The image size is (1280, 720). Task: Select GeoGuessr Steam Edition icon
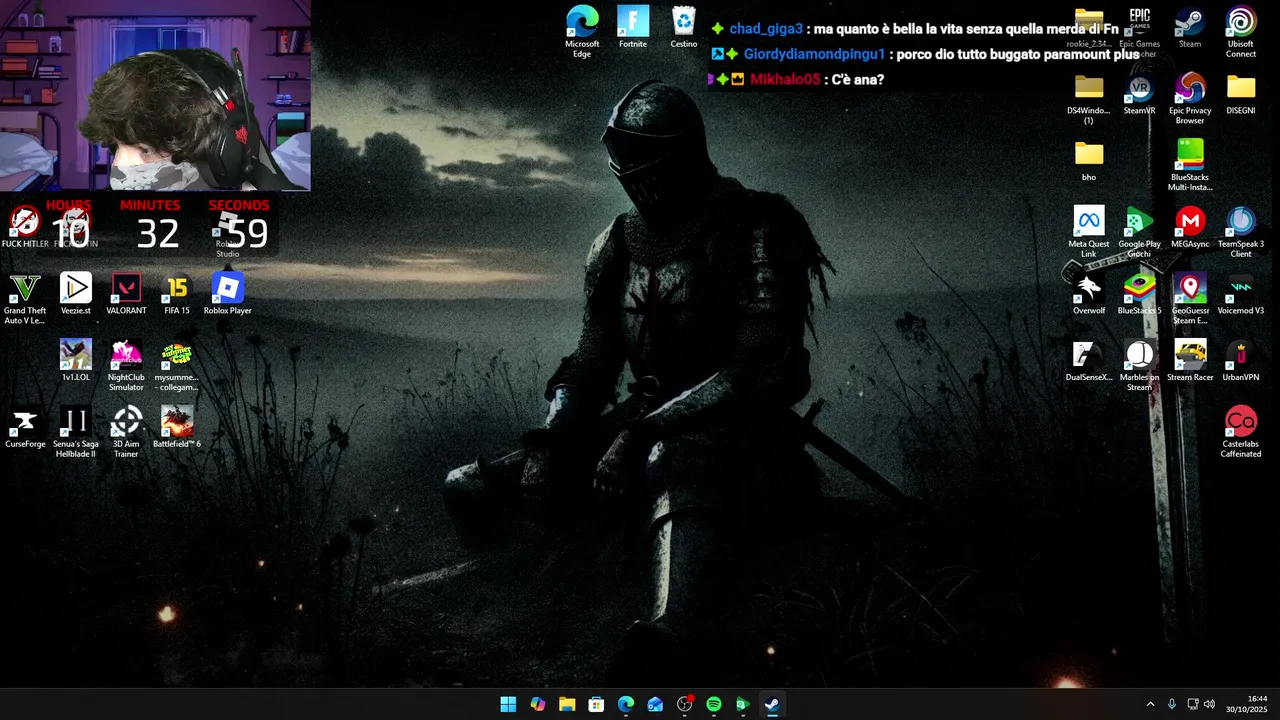(x=1190, y=299)
